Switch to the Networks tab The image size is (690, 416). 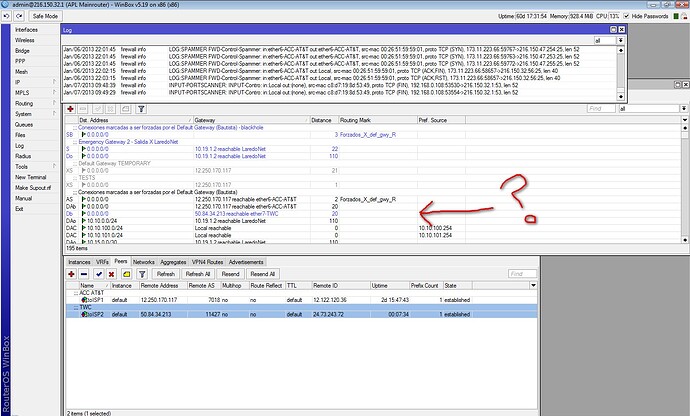tap(144, 262)
